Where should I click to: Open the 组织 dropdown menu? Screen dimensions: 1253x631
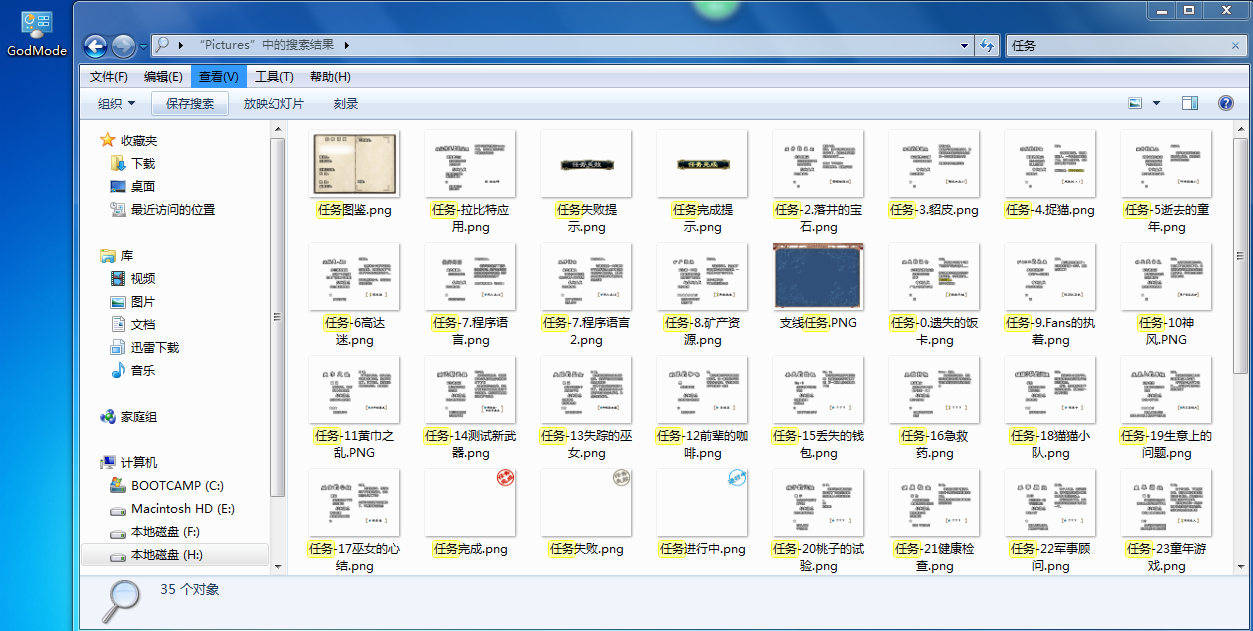[x=116, y=103]
